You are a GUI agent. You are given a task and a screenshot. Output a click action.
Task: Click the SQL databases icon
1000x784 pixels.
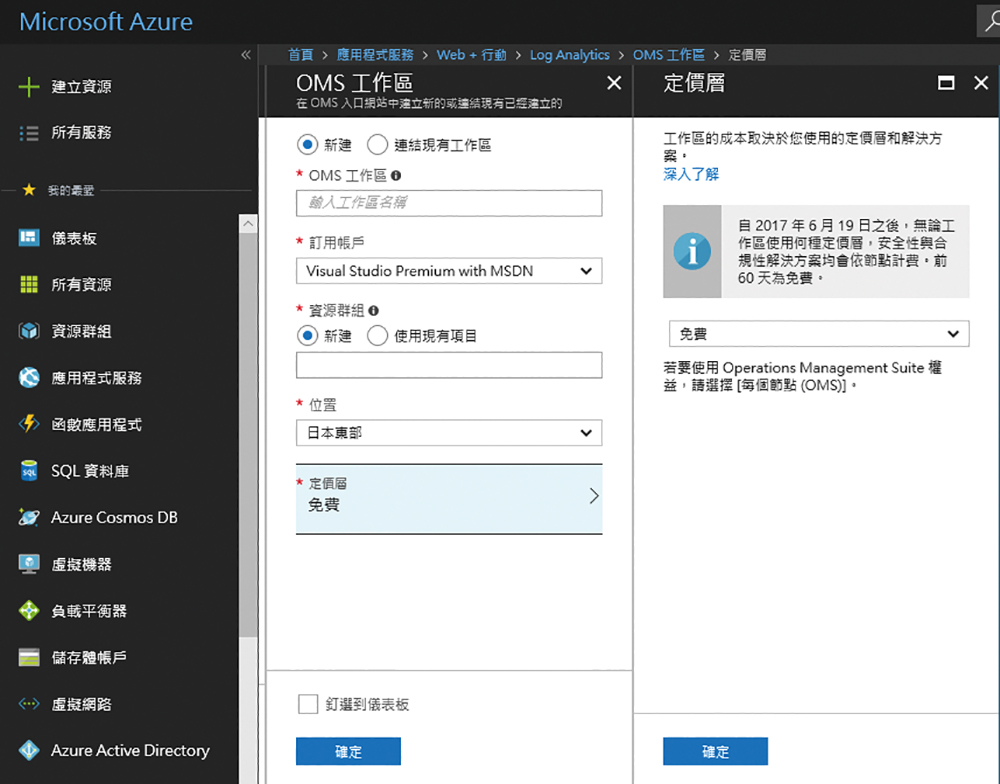pyautogui.click(x=29, y=471)
